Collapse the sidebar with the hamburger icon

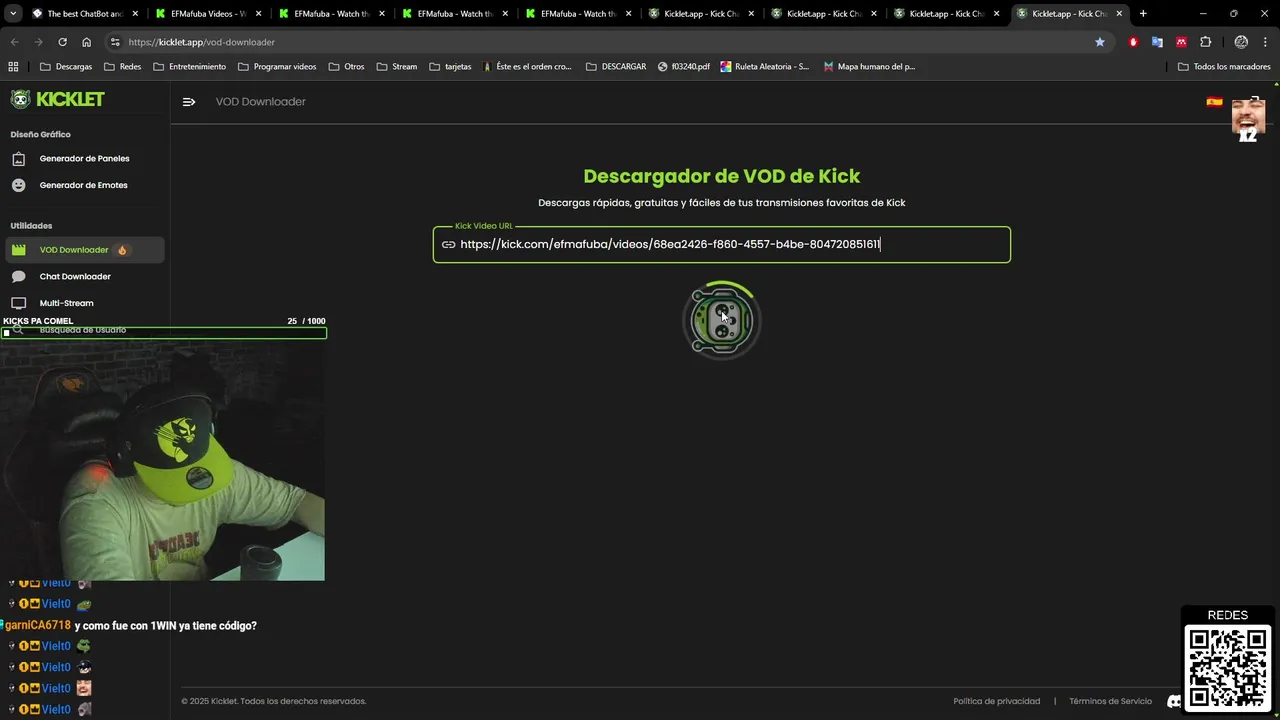(x=189, y=102)
